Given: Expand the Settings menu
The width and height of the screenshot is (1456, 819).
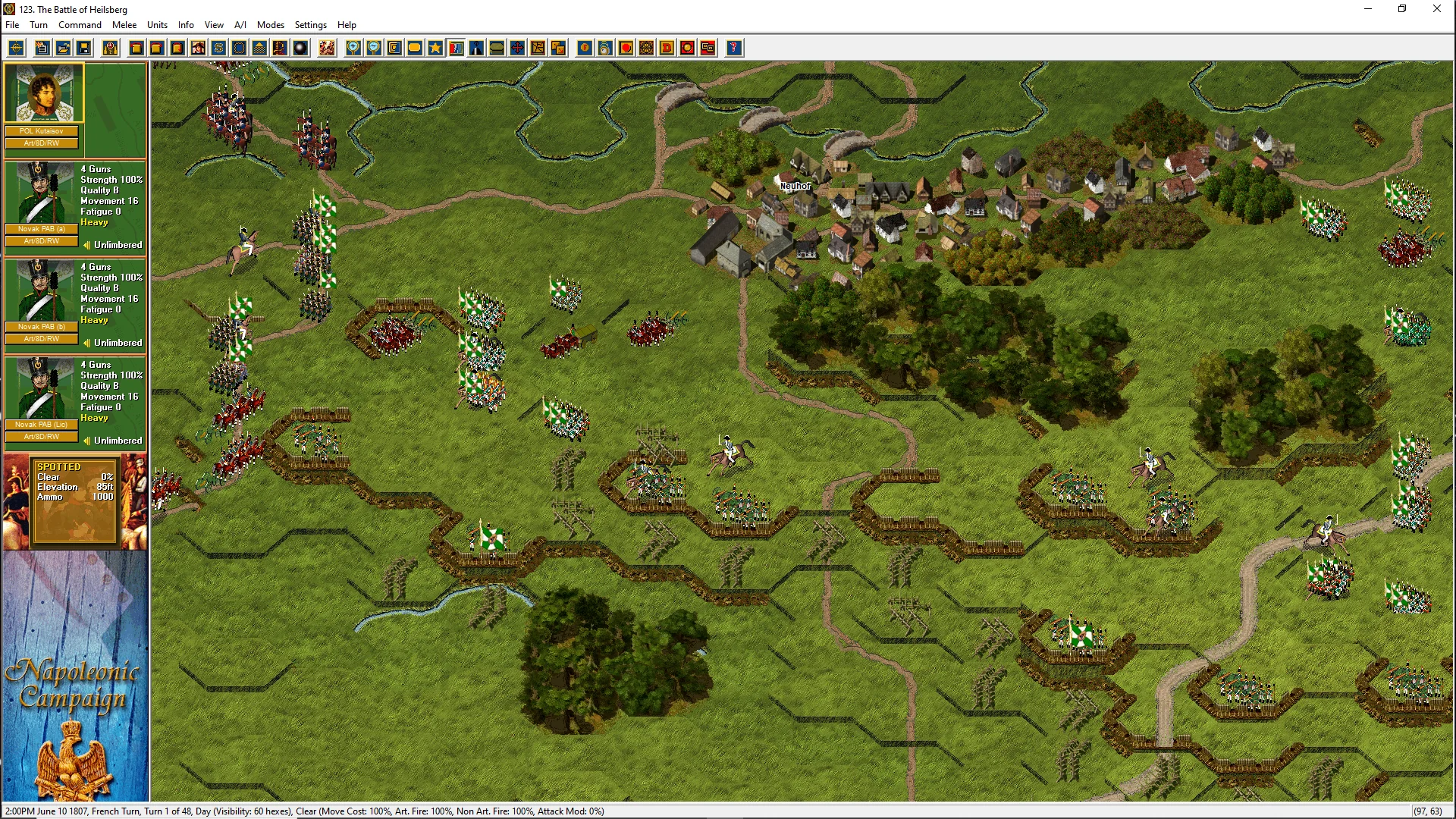Looking at the screenshot, I should coord(310,25).
